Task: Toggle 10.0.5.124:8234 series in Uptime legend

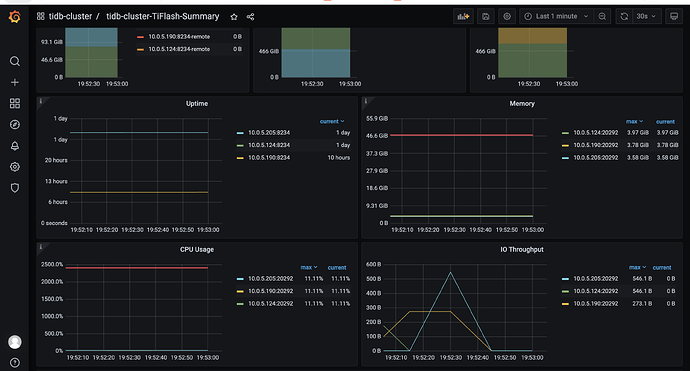Action: pos(269,145)
